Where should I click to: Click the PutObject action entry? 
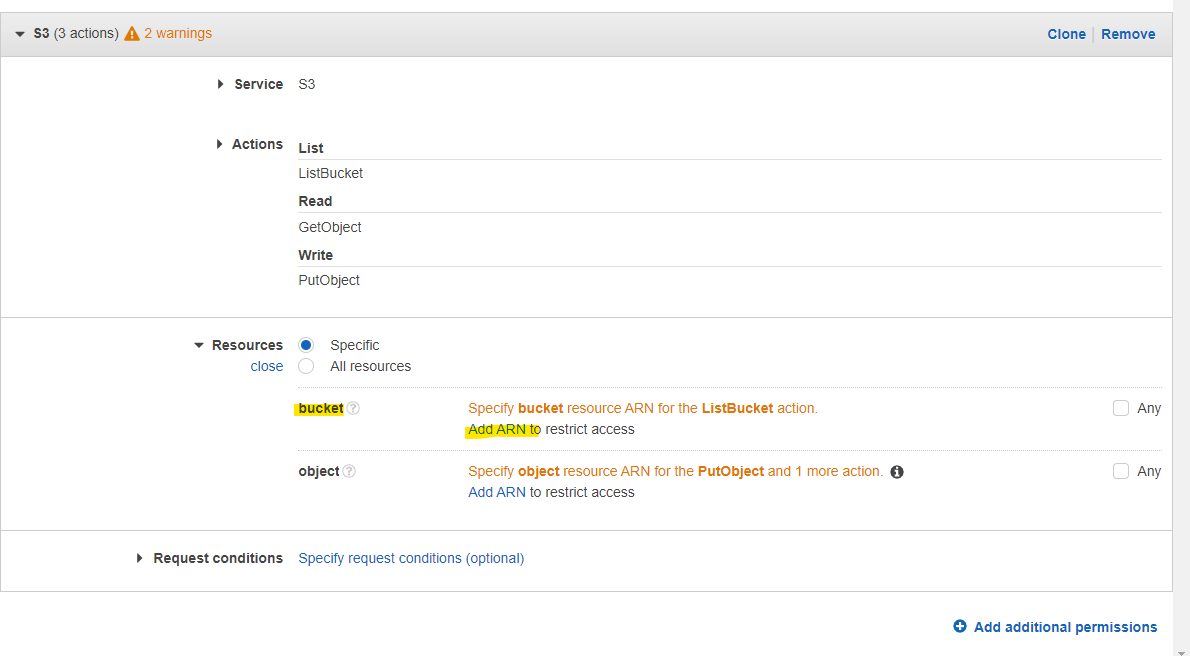click(329, 280)
